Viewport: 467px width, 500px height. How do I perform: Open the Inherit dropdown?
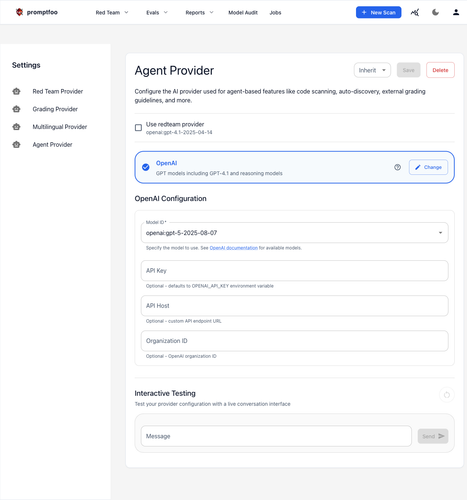[372, 70]
